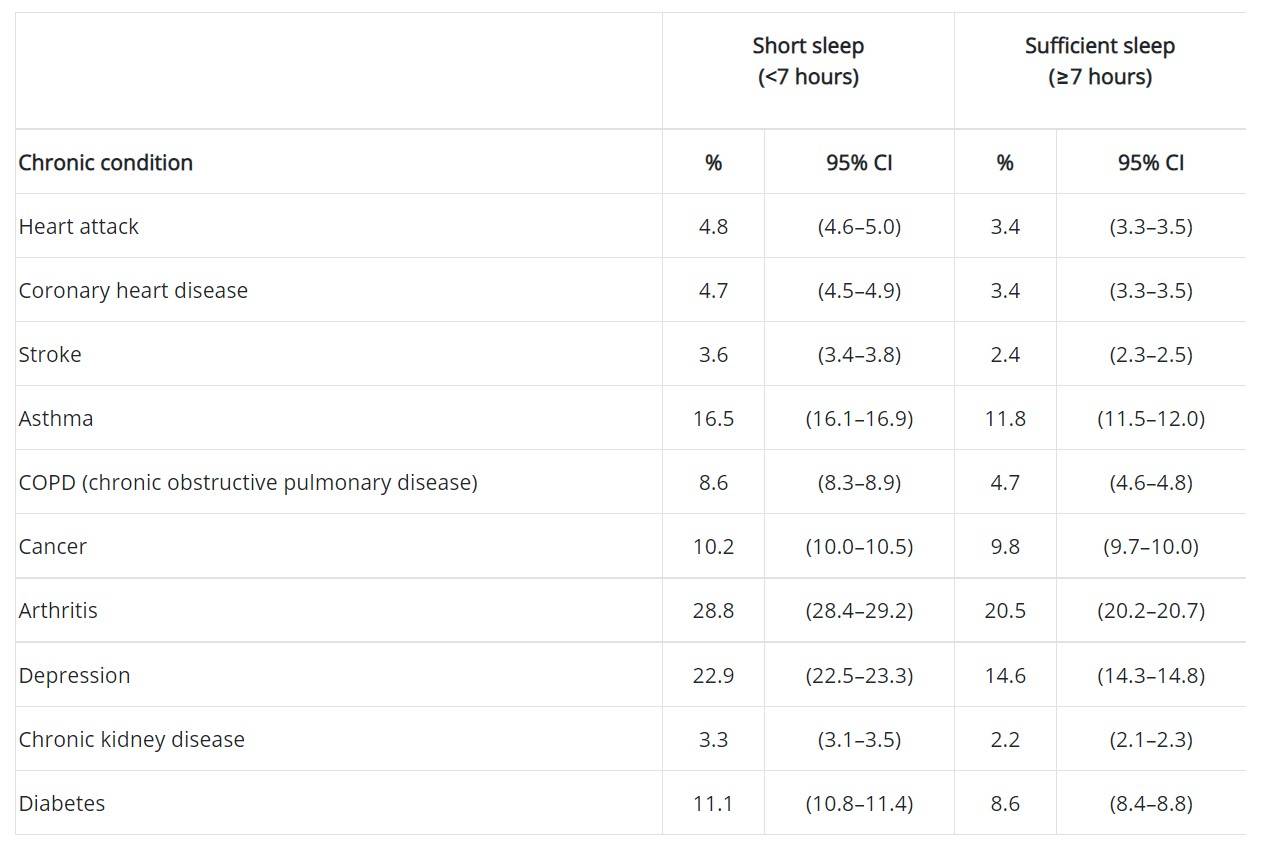The image size is (1265, 848).
Task: Click the Asthma short sleep value 16.5
Action: 713,419
